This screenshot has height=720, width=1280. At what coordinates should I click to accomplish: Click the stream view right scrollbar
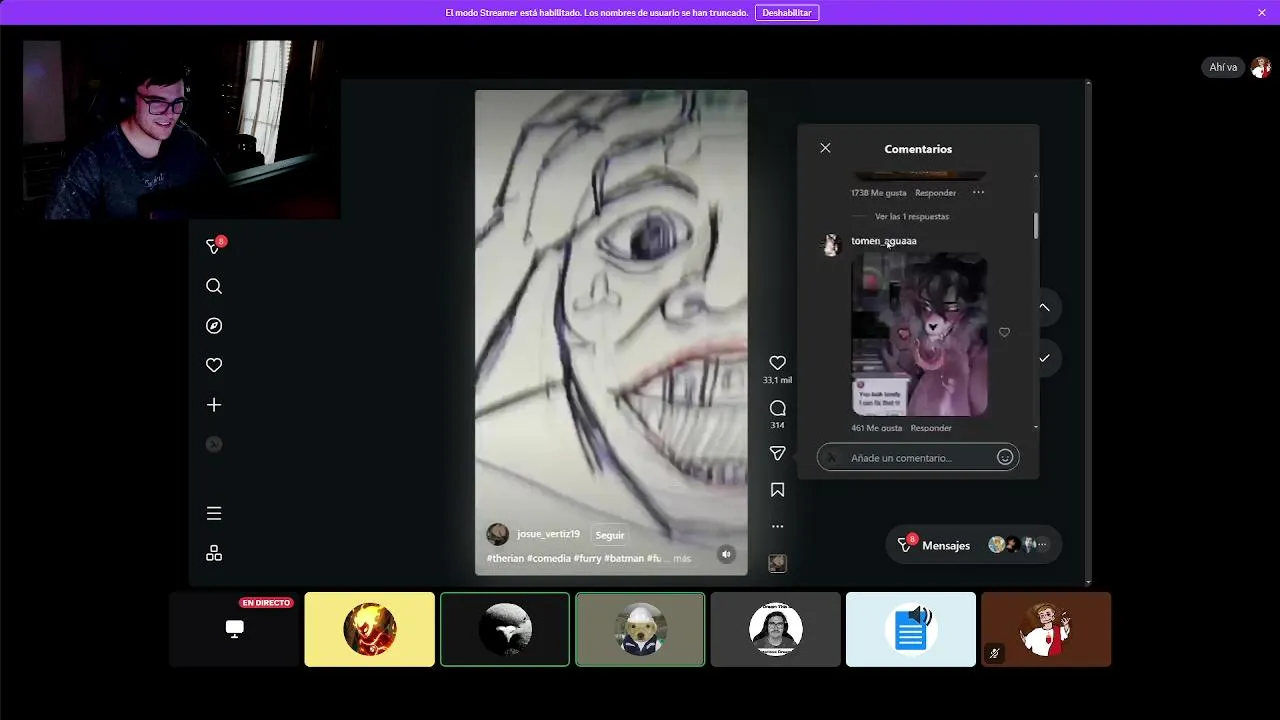pyautogui.click(x=1088, y=332)
